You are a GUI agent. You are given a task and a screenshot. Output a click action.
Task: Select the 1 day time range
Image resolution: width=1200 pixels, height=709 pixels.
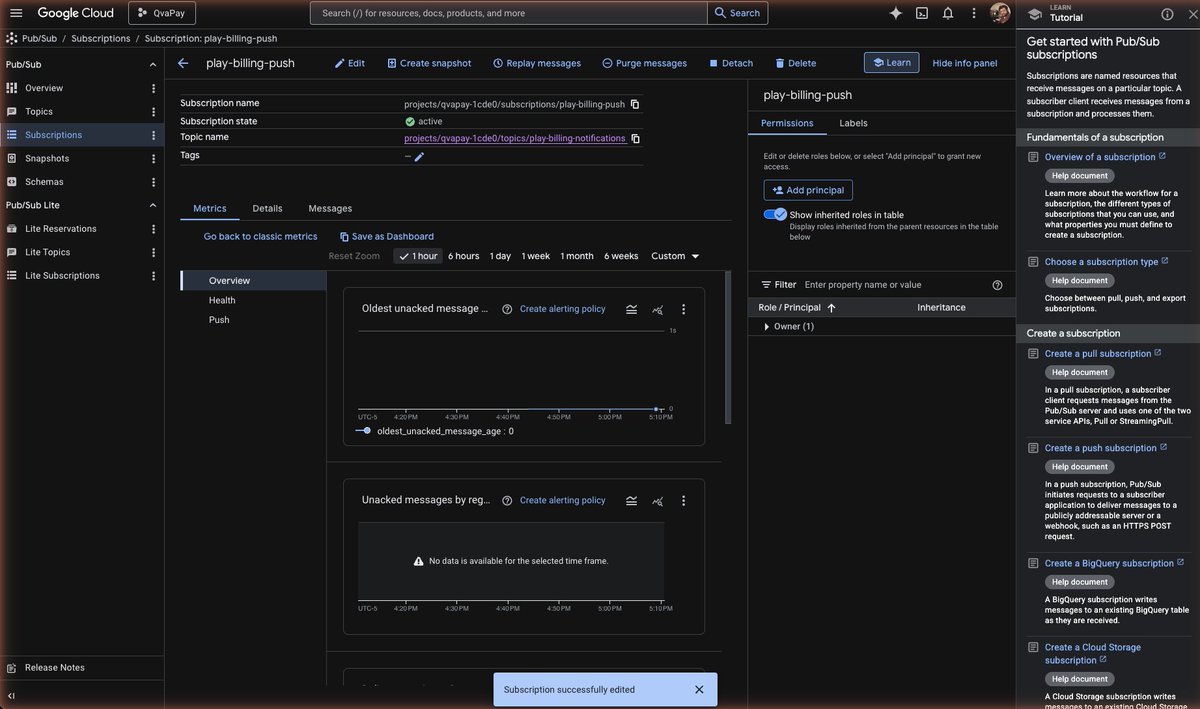(x=500, y=256)
